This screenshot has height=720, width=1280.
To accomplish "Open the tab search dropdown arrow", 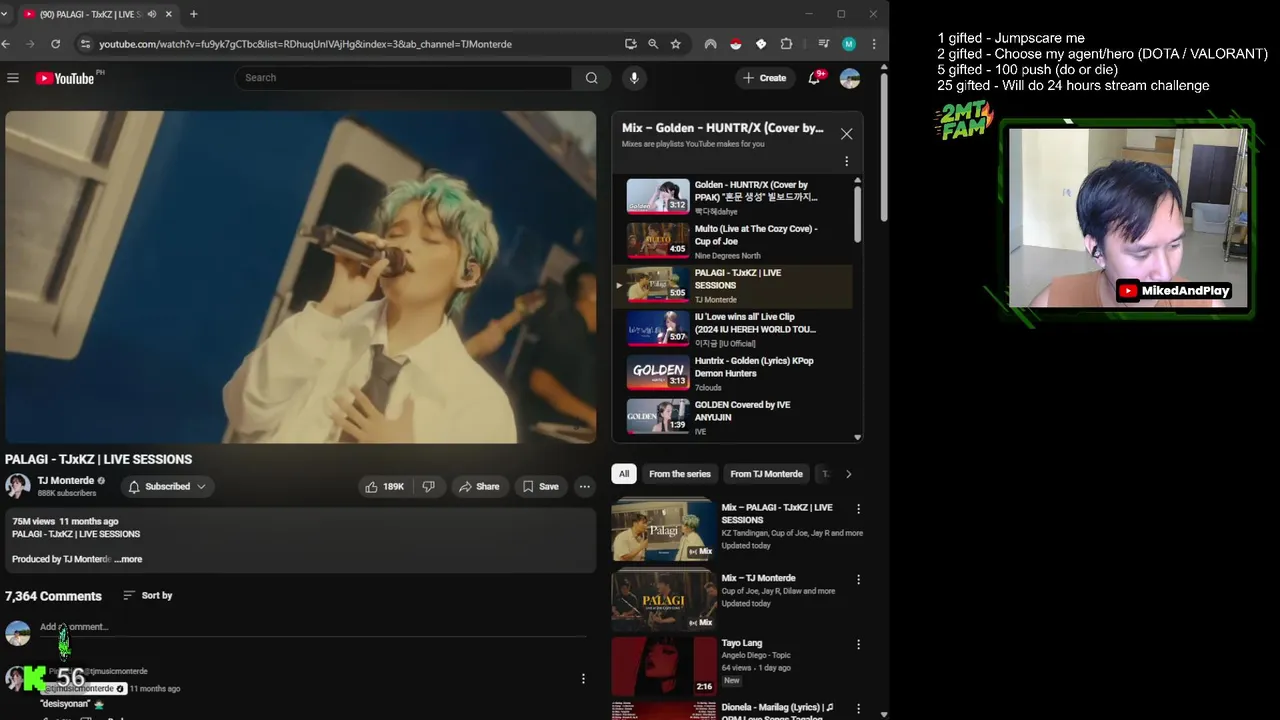I will pyautogui.click(x=7, y=14).
